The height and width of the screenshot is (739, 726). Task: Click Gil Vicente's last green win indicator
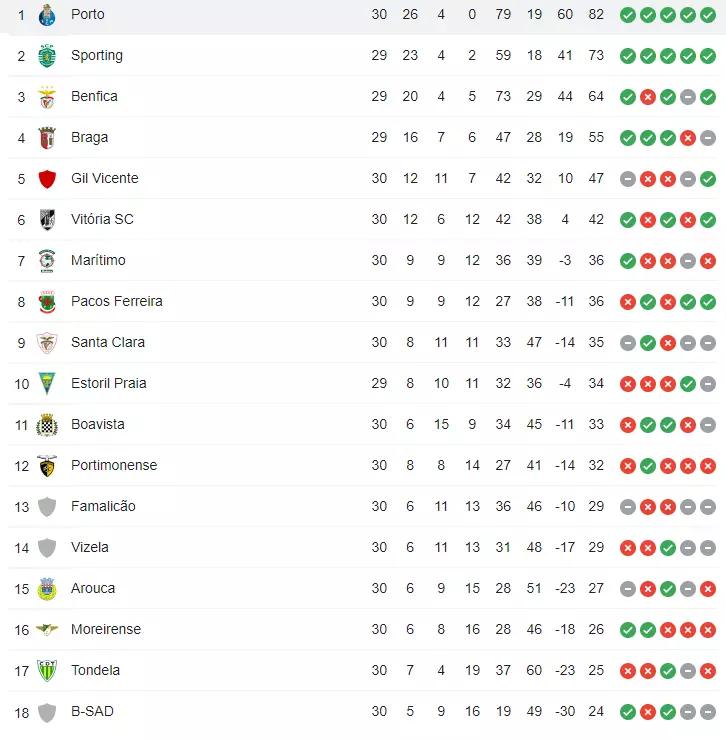[708, 179]
